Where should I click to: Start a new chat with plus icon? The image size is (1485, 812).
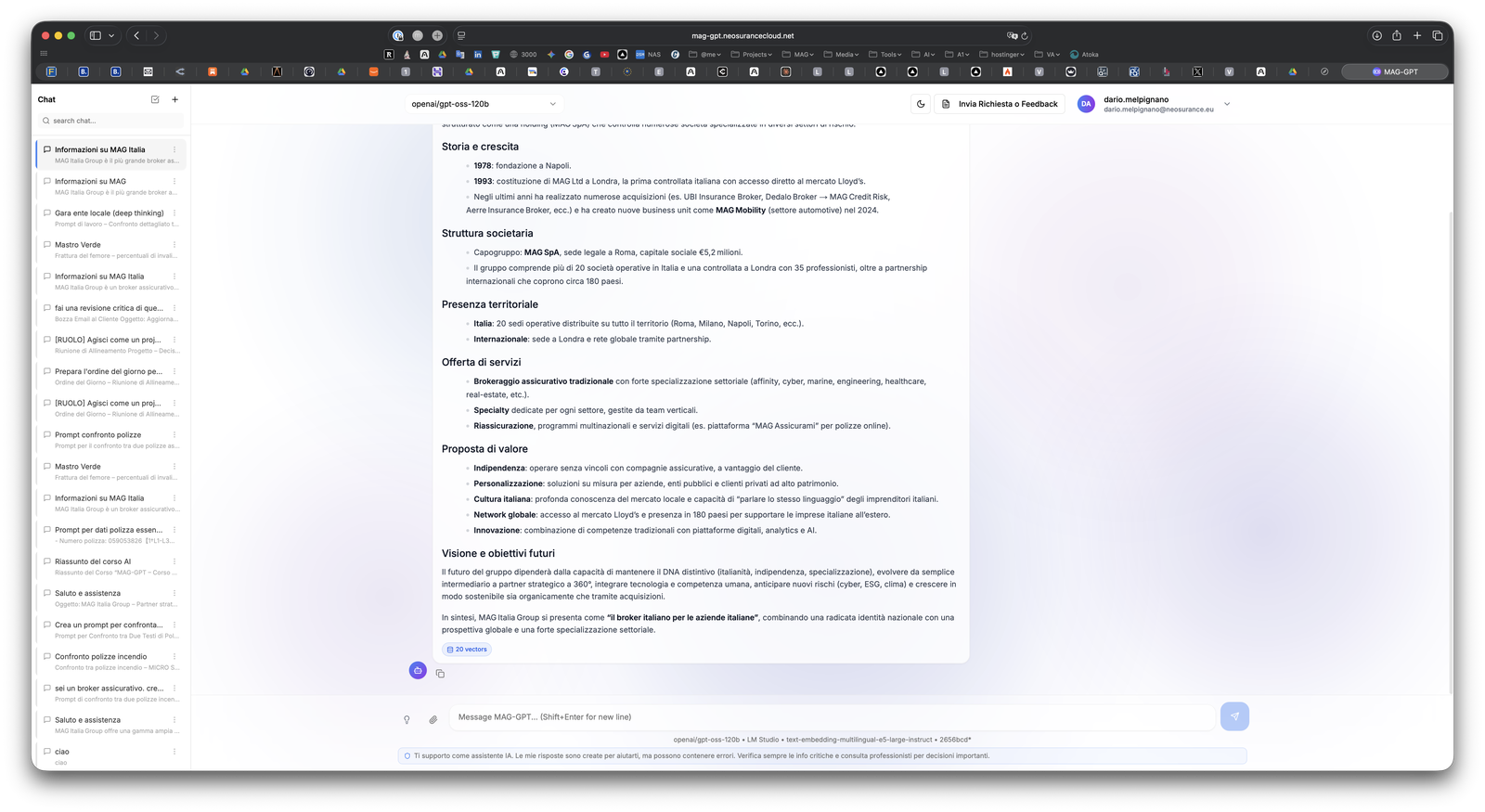174,99
